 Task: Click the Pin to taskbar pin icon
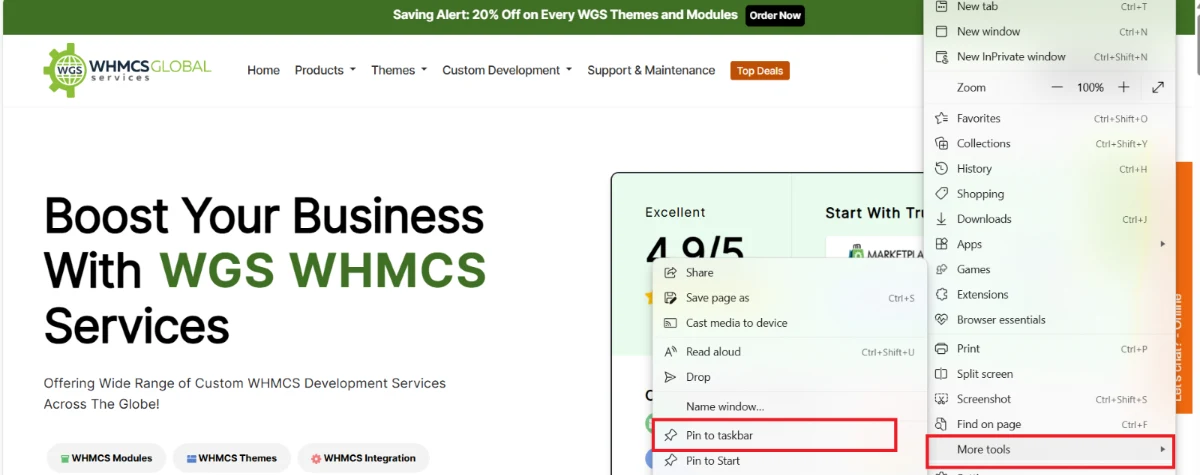pos(669,436)
